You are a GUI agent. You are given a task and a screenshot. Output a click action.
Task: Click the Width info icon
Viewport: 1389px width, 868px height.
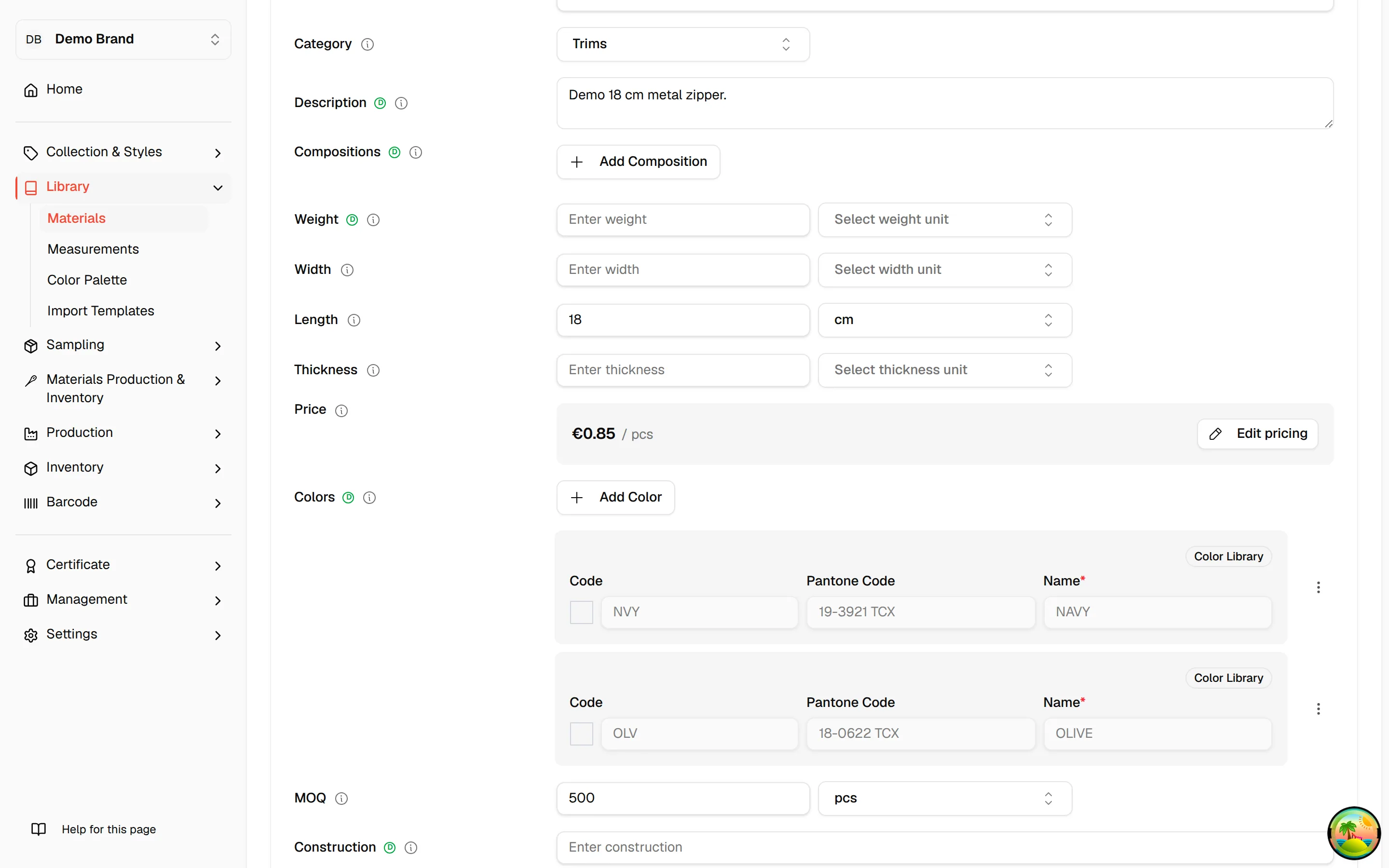coord(347,270)
